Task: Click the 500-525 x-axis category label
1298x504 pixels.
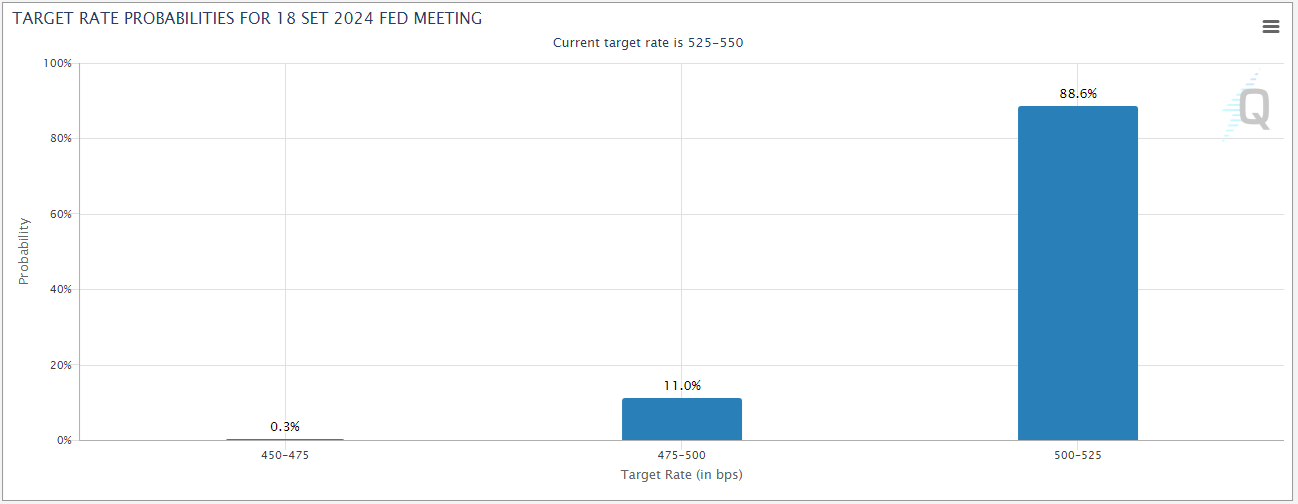Action: coord(1077,455)
